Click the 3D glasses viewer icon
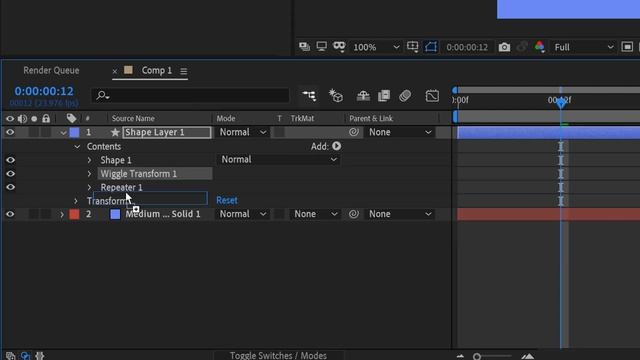640x360 pixels. pos(339,47)
